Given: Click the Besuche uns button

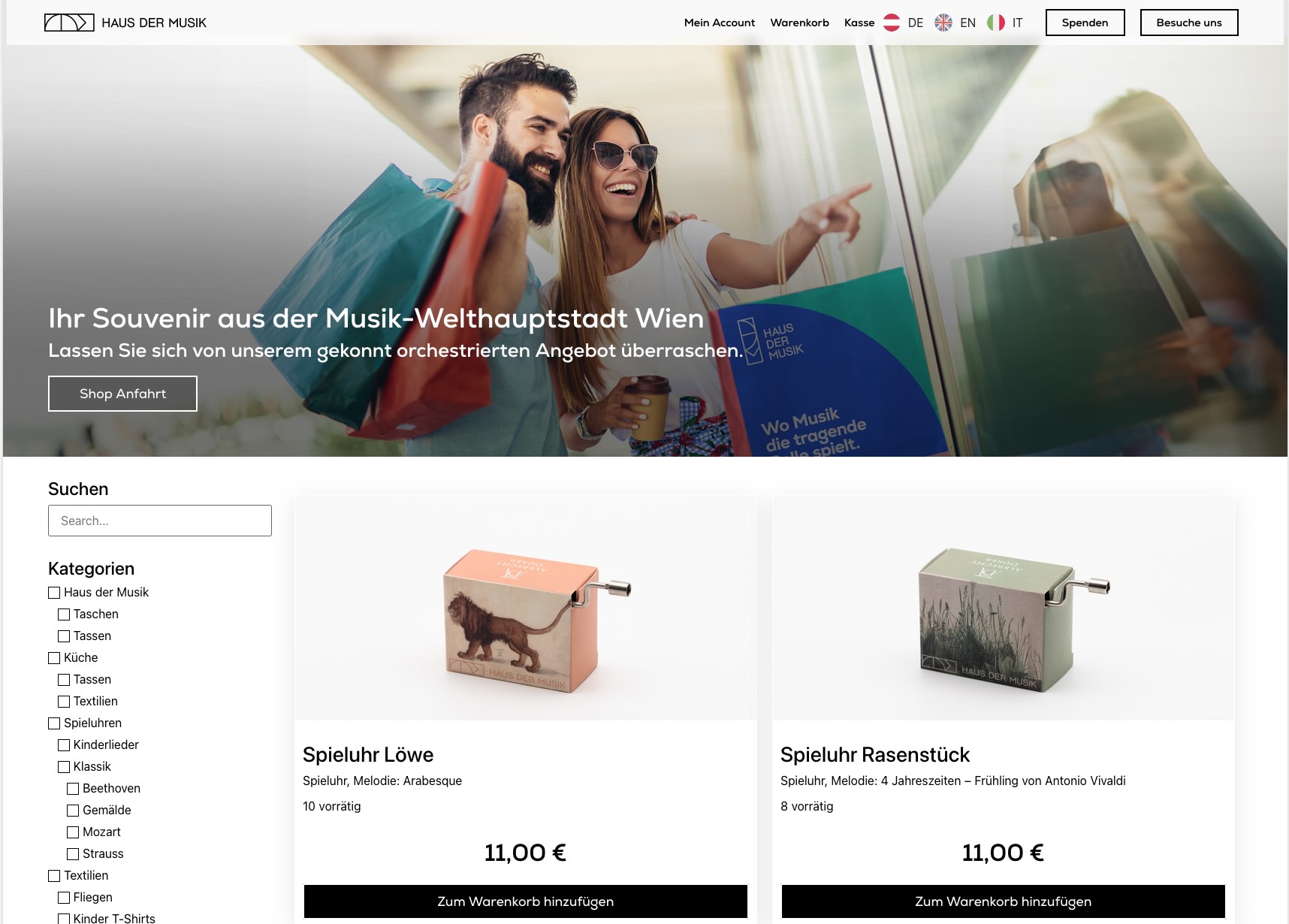Looking at the screenshot, I should click(x=1189, y=23).
